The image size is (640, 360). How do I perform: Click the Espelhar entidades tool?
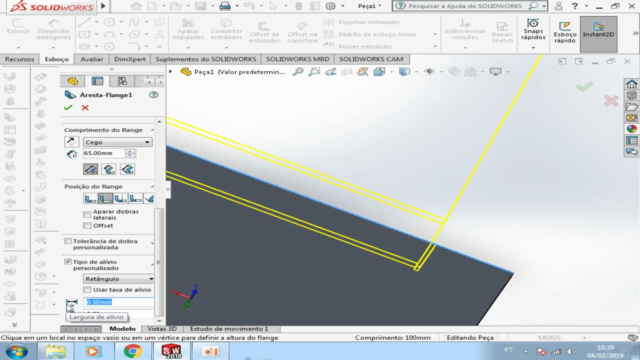(362, 22)
